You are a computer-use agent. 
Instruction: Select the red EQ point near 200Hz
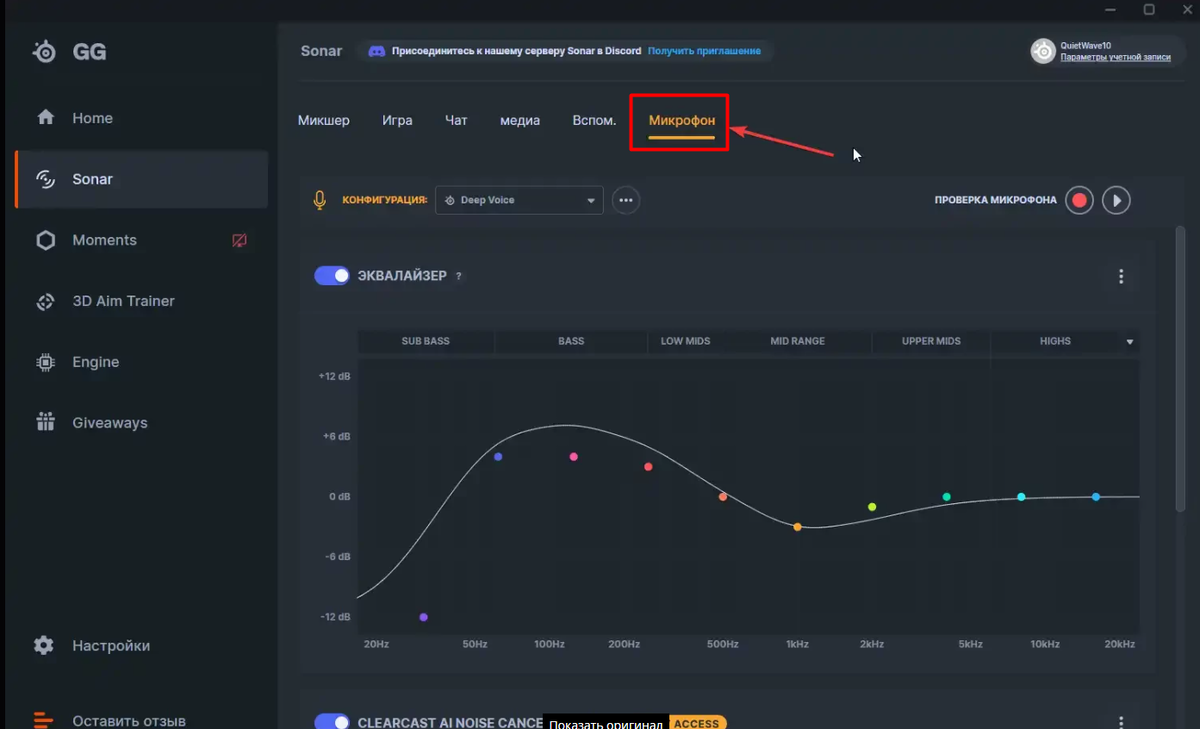(648, 467)
